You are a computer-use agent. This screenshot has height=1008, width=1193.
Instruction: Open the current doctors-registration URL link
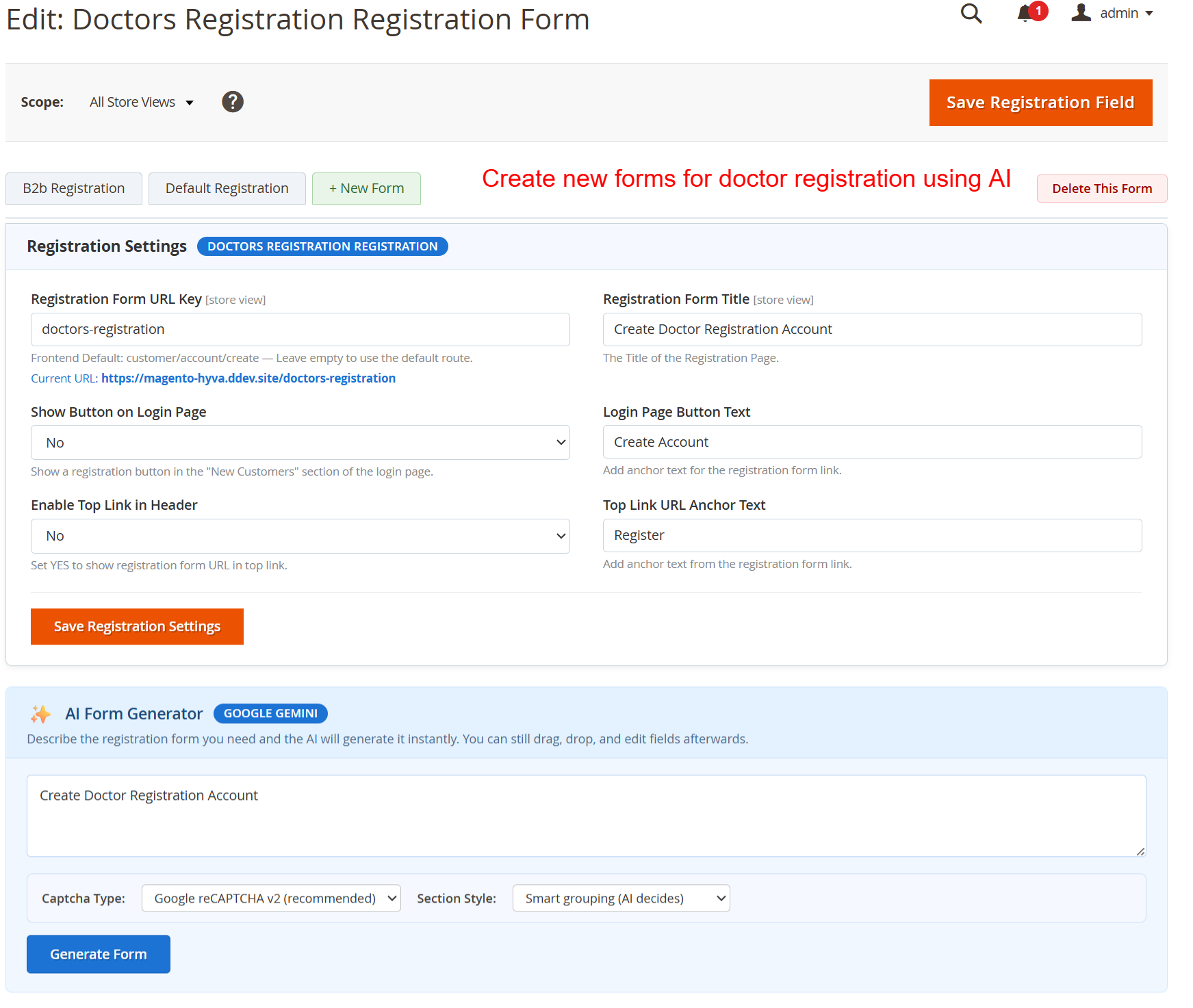coord(248,378)
